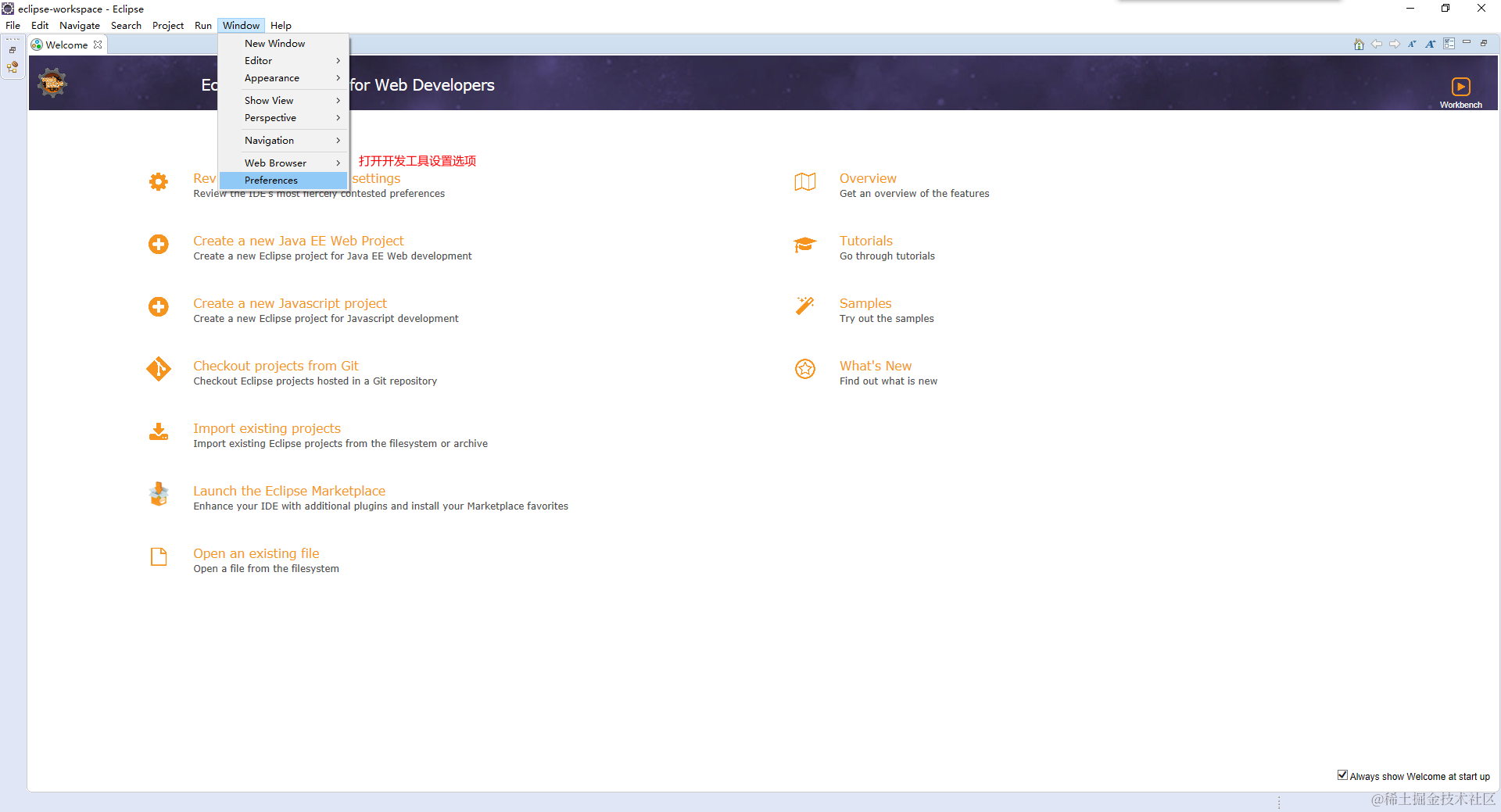Expand the Web Browser submenu
The image size is (1501, 812).
coord(284,163)
